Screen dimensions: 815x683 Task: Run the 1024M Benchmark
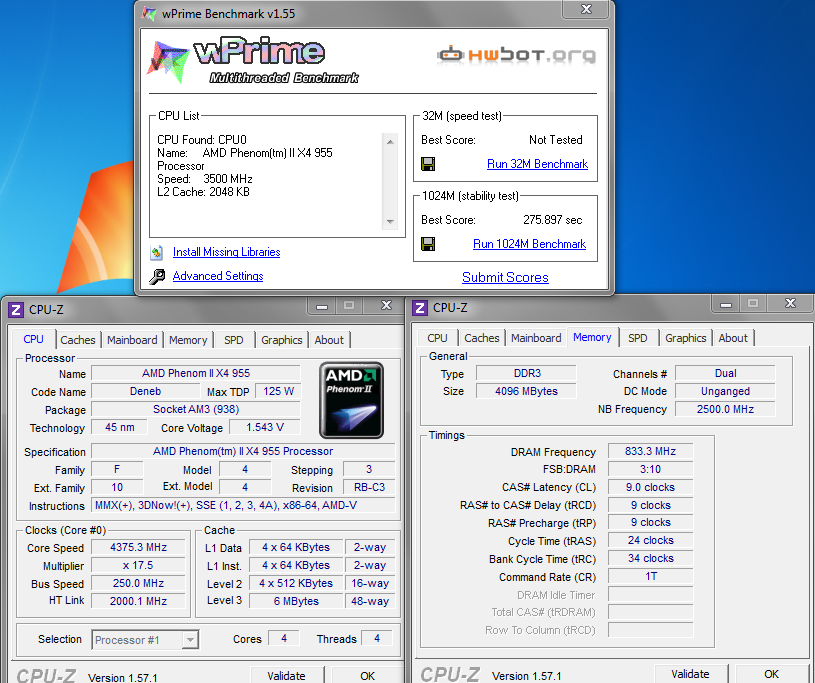click(x=529, y=244)
